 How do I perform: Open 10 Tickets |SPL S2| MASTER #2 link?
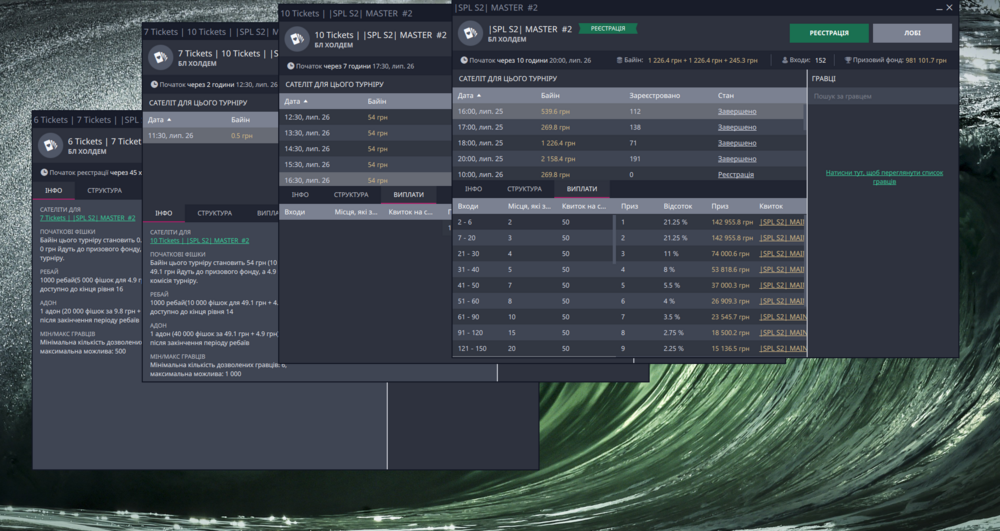click(200, 240)
